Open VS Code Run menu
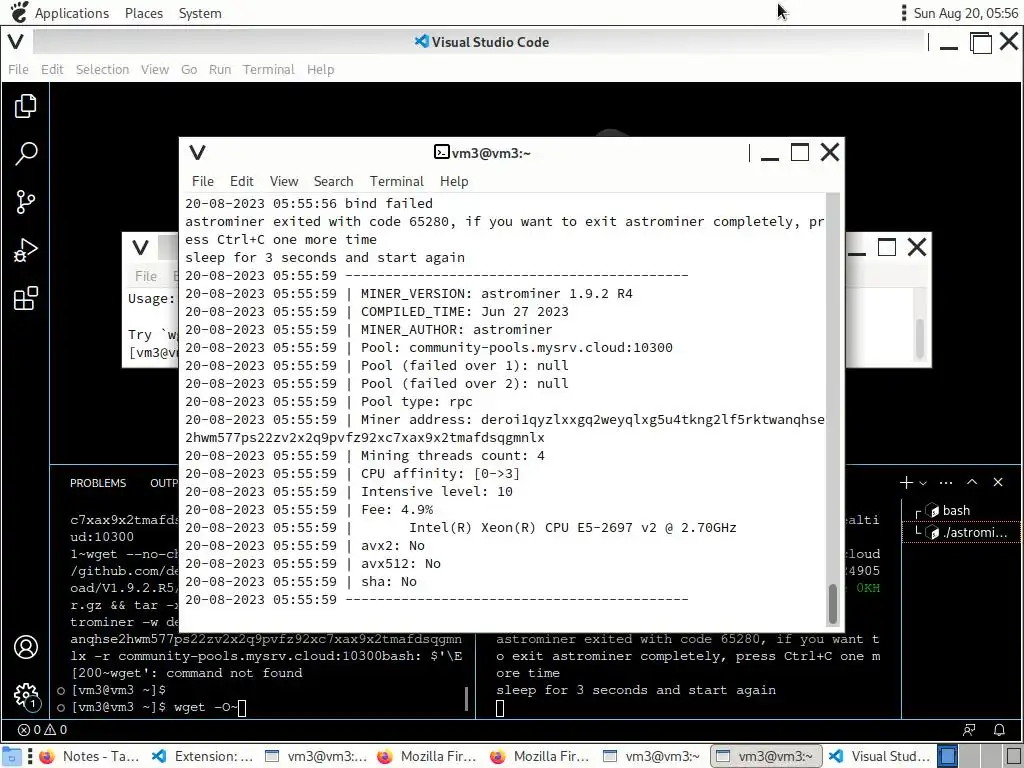This screenshot has height=768, width=1024. click(220, 69)
